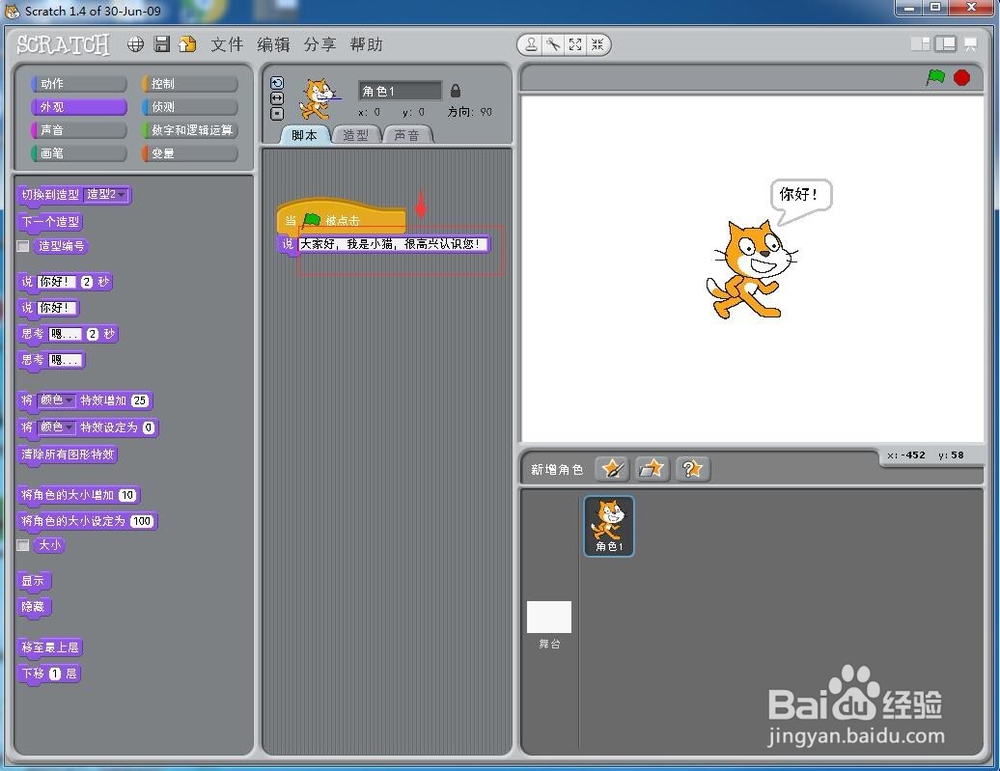Click the 隐藏 block
This screenshot has width=1000, height=771.
click(x=34, y=607)
